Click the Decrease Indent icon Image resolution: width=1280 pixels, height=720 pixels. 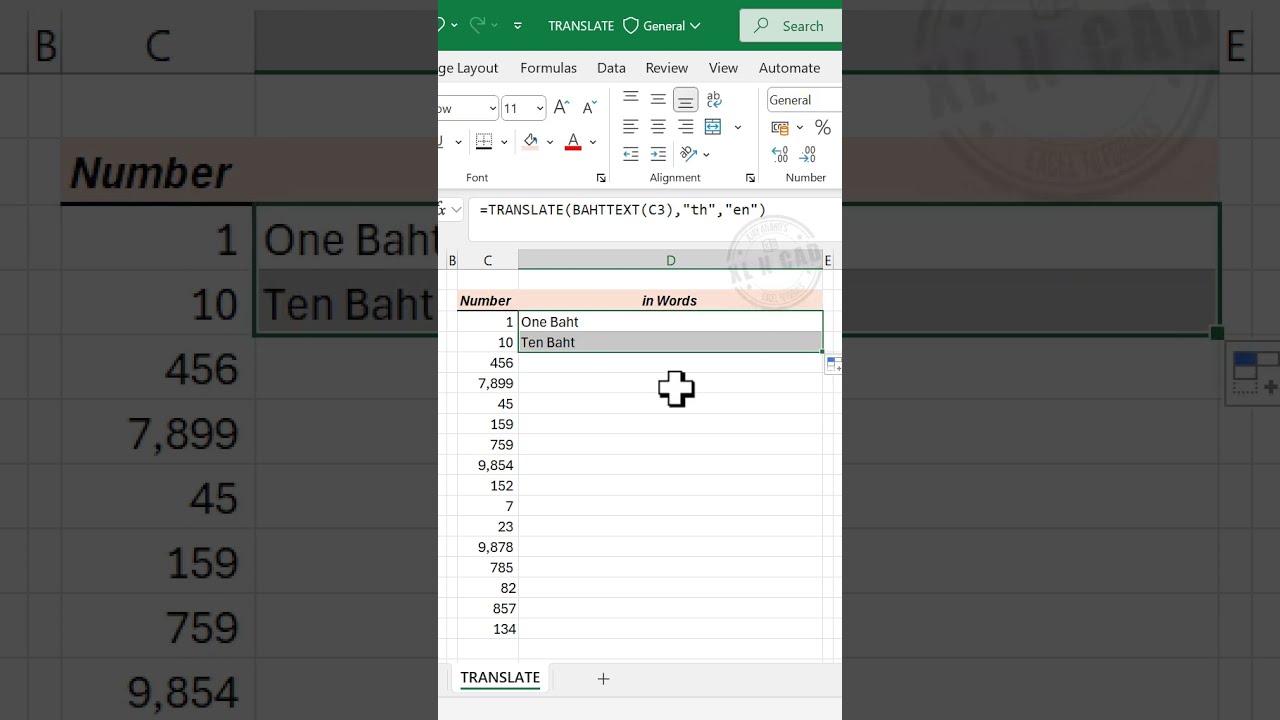point(631,154)
